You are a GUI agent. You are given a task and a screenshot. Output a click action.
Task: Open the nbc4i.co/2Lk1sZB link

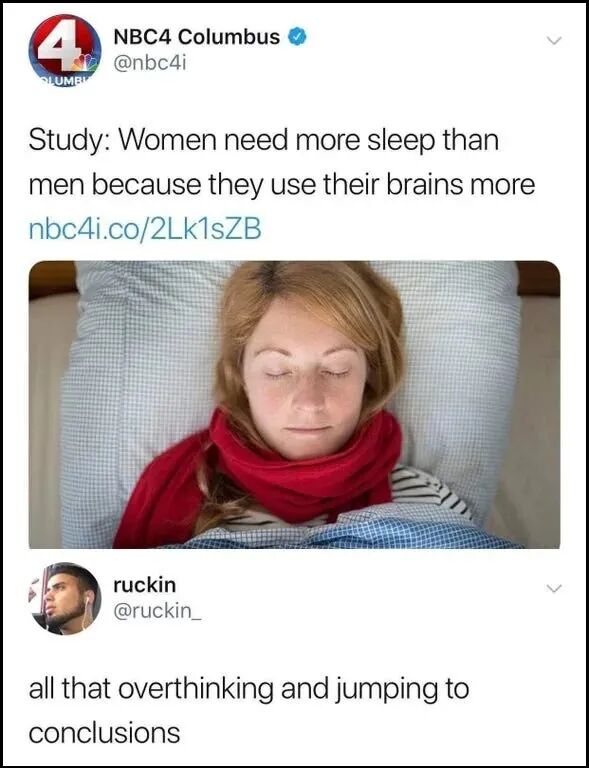coord(144,229)
